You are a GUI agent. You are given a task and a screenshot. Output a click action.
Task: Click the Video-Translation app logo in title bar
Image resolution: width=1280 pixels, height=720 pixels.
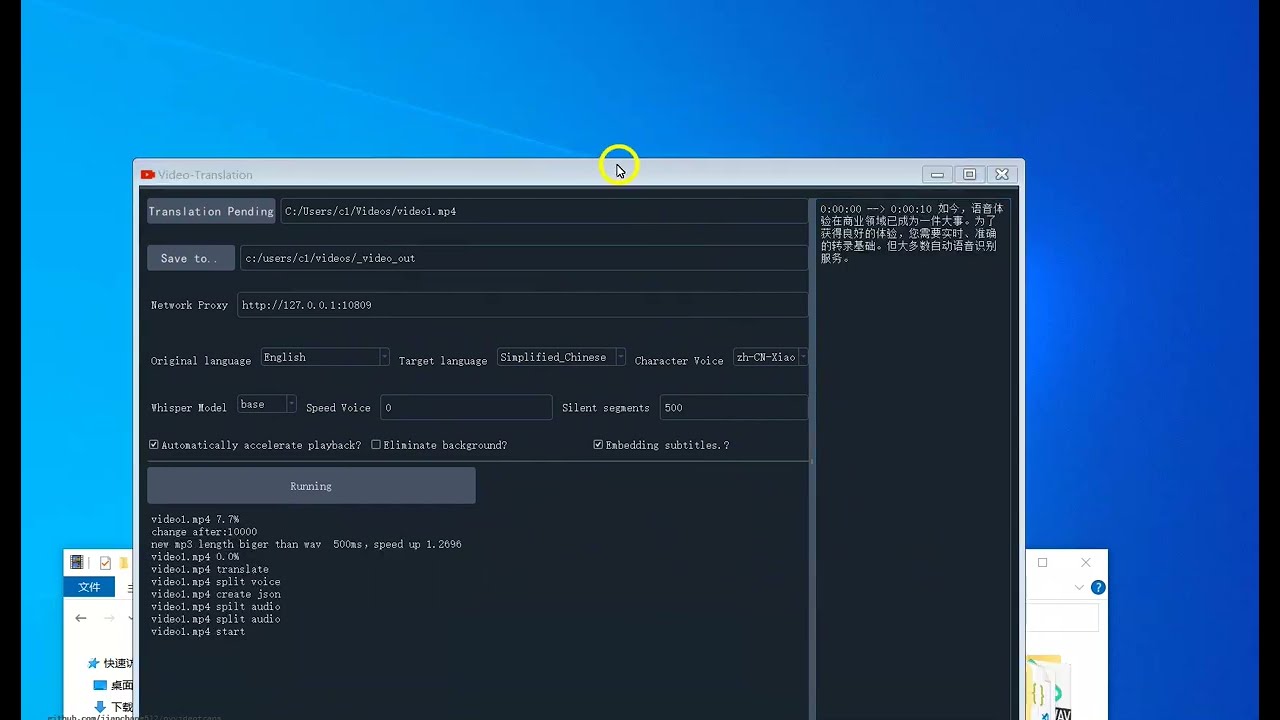tap(148, 175)
